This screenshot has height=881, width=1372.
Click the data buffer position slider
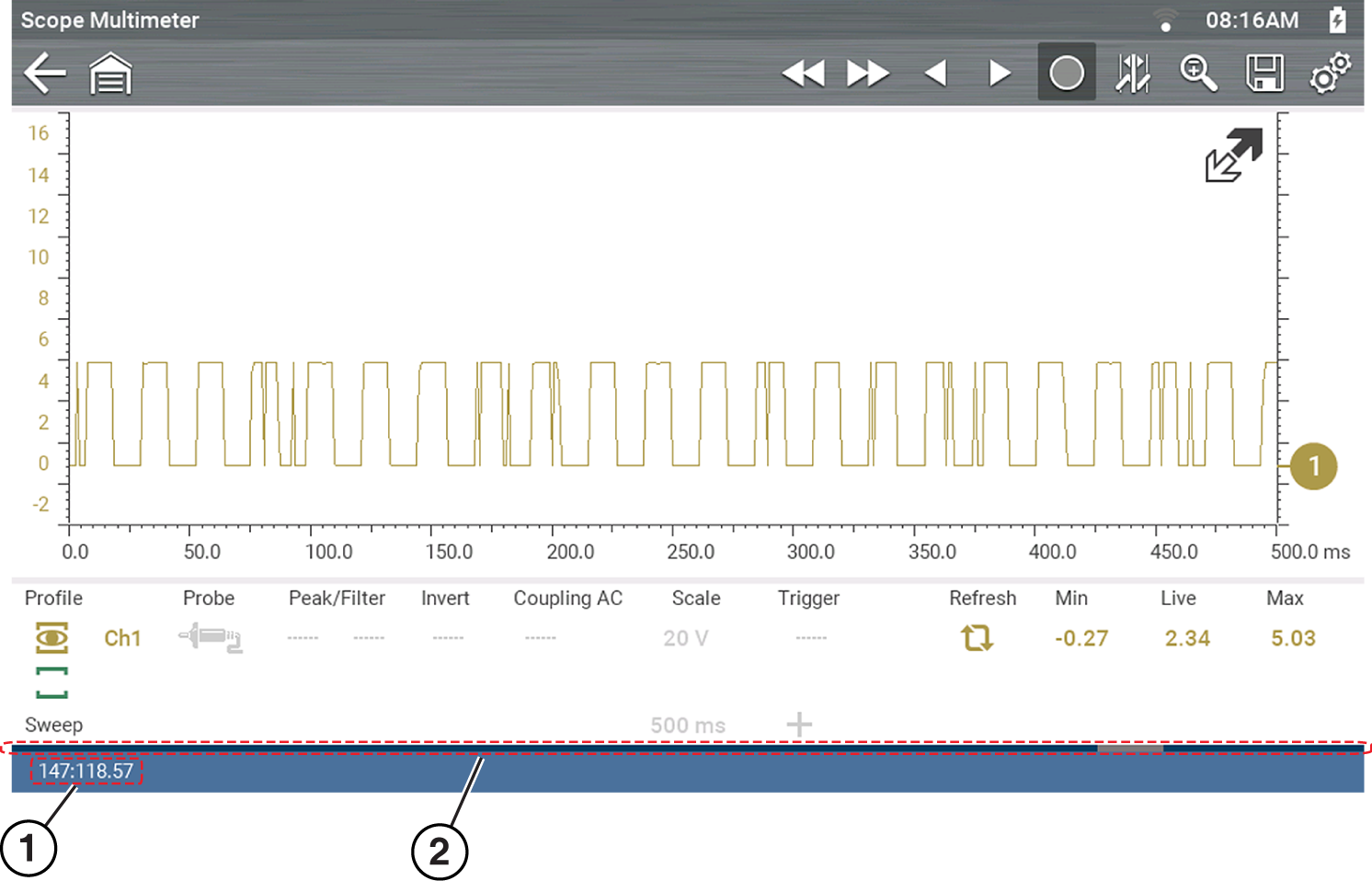pos(1130,749)
